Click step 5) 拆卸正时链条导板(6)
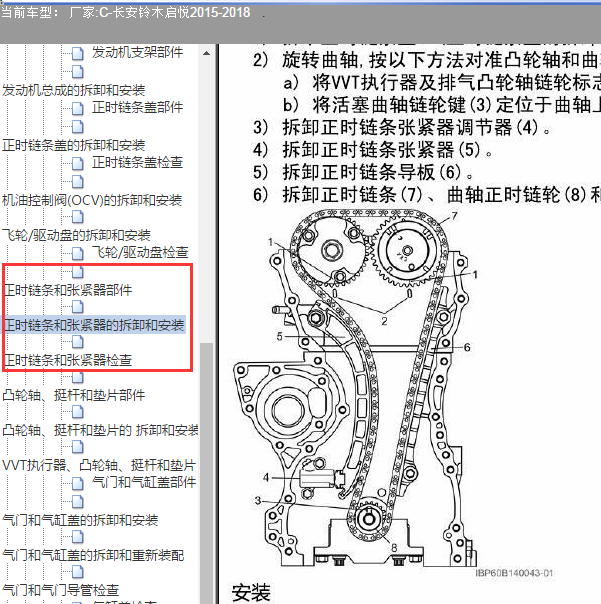Screen dimensions: 601x604 pyautogui.click(x=363, y=172)
